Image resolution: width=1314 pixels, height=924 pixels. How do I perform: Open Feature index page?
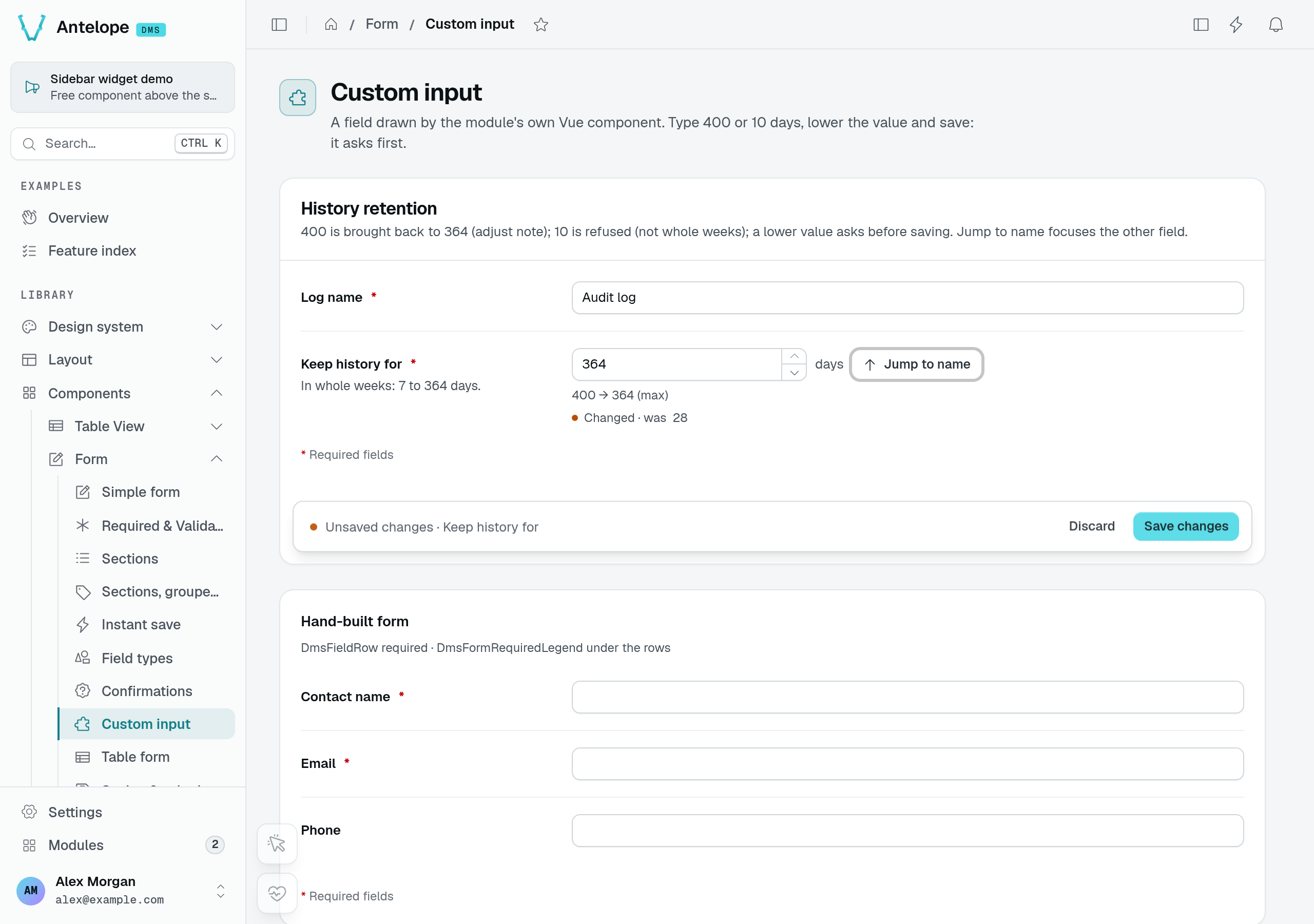pyautogui.click(x=123, y=251)
